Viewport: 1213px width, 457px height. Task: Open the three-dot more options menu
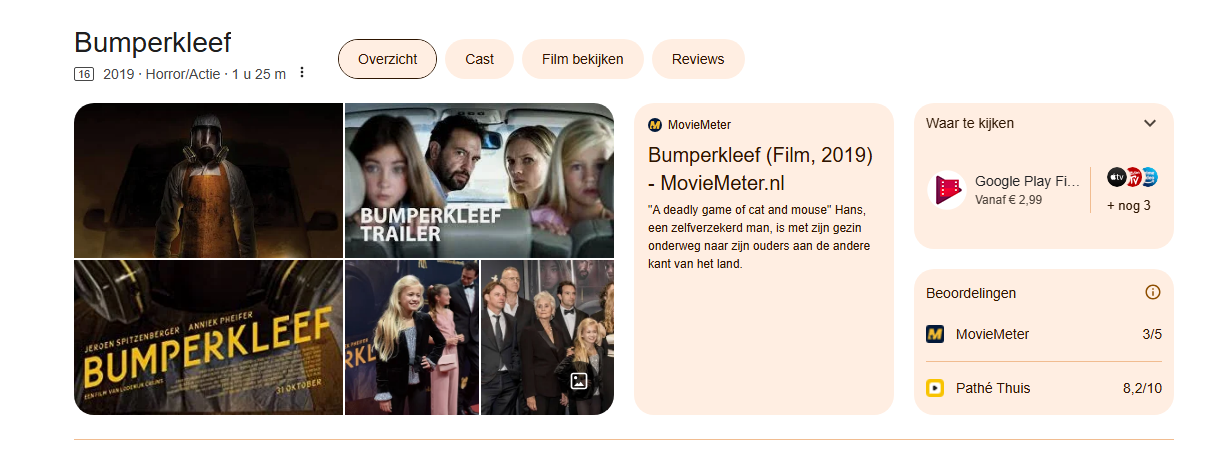tap(302, 73)
